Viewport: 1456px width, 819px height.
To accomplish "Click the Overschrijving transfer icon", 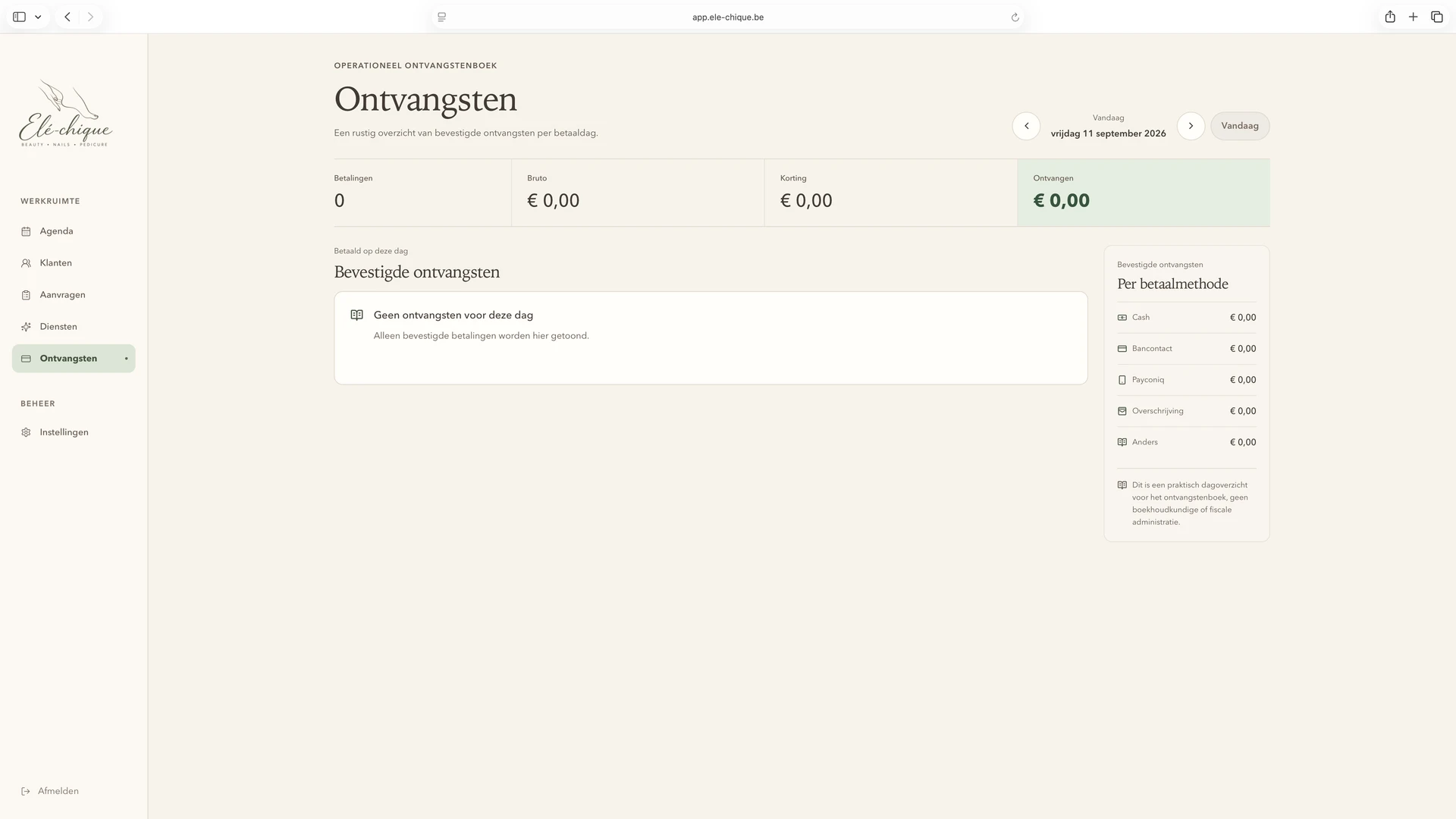I will [x=1122, y=411].
